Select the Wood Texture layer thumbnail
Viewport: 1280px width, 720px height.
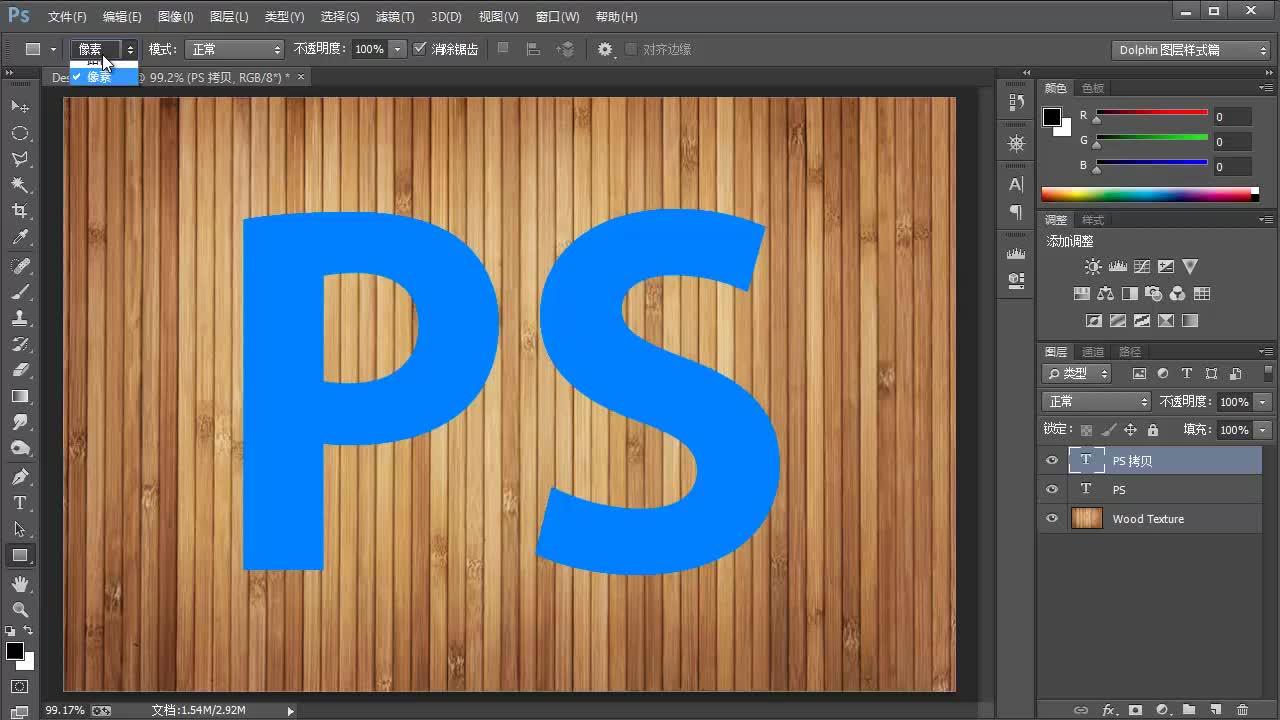1086,518
